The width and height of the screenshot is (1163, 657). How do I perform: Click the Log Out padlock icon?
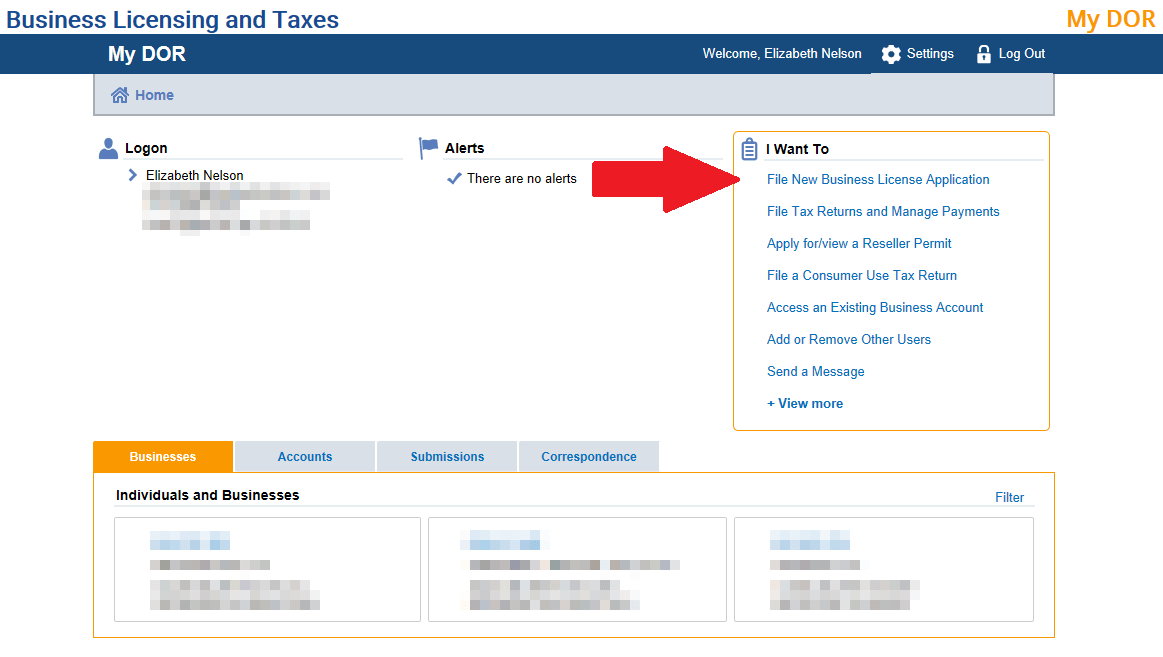pyautogui.click(x=984, y=54)
